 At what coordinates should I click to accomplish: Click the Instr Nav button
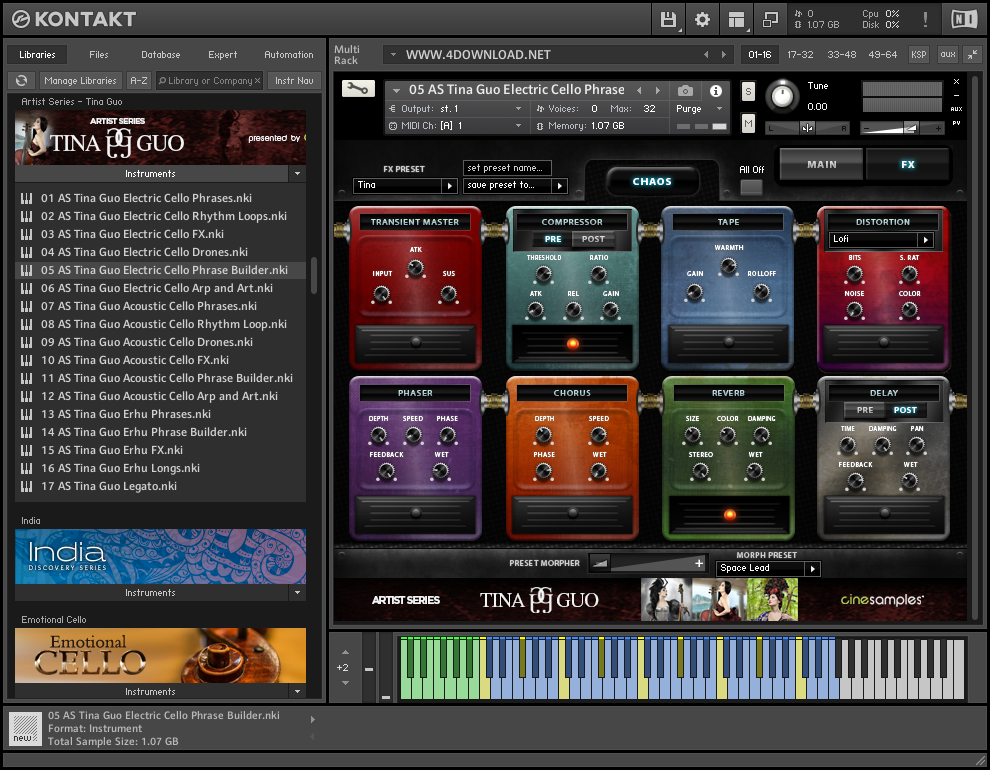tap(294, 81)
